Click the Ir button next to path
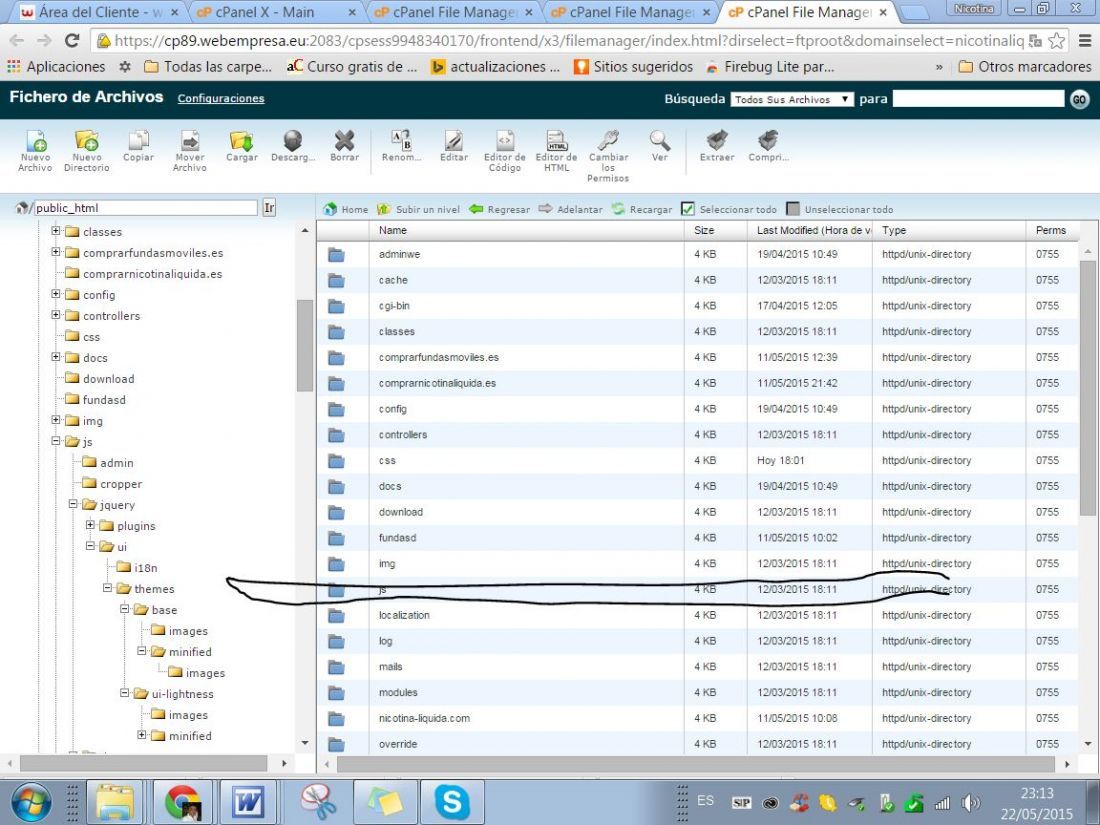This screenshot has height=825, width=1100. point(269,208)
